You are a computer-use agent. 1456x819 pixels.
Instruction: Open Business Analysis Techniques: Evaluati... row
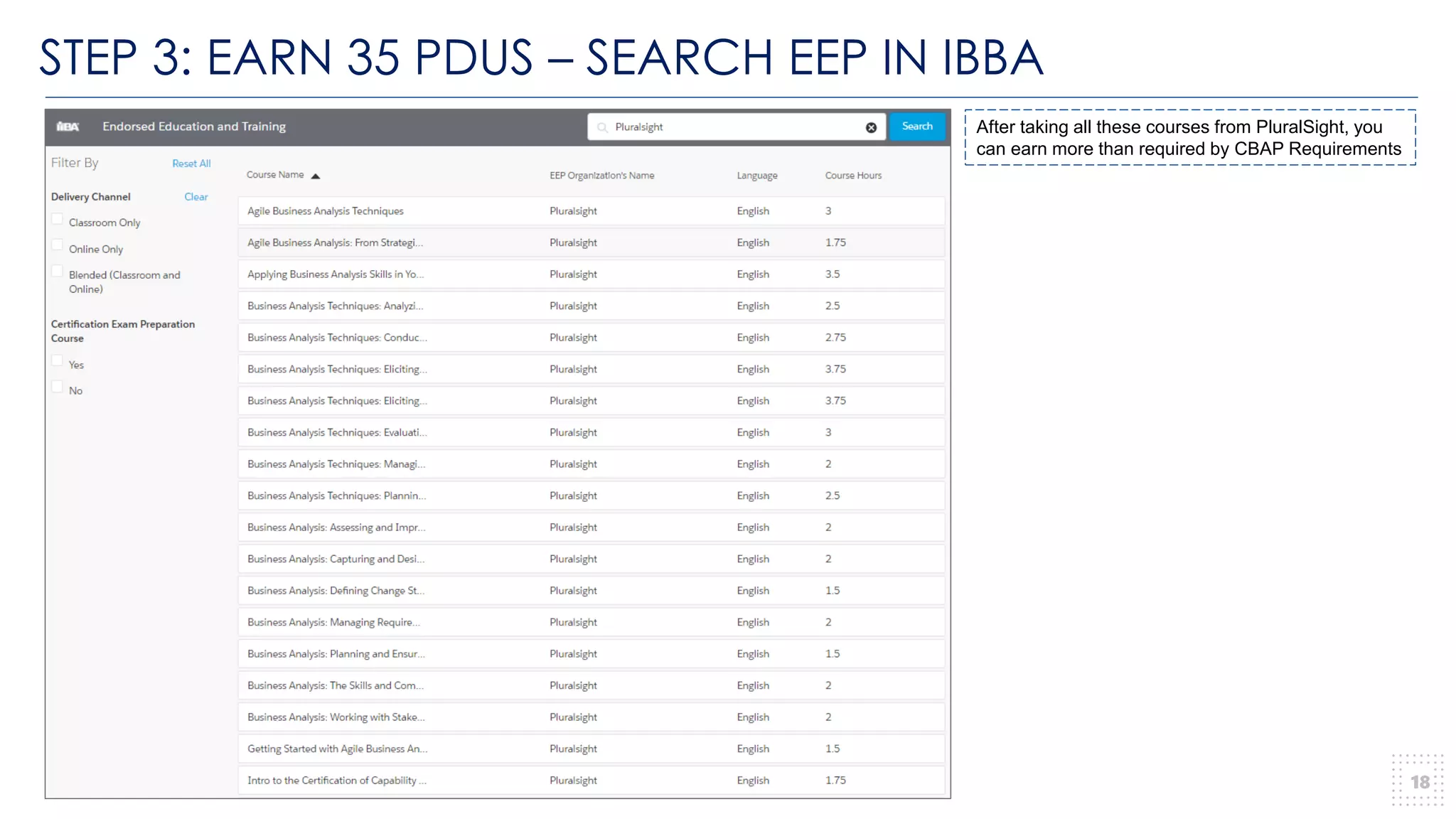pyautogui.click(x=591, y=432)
